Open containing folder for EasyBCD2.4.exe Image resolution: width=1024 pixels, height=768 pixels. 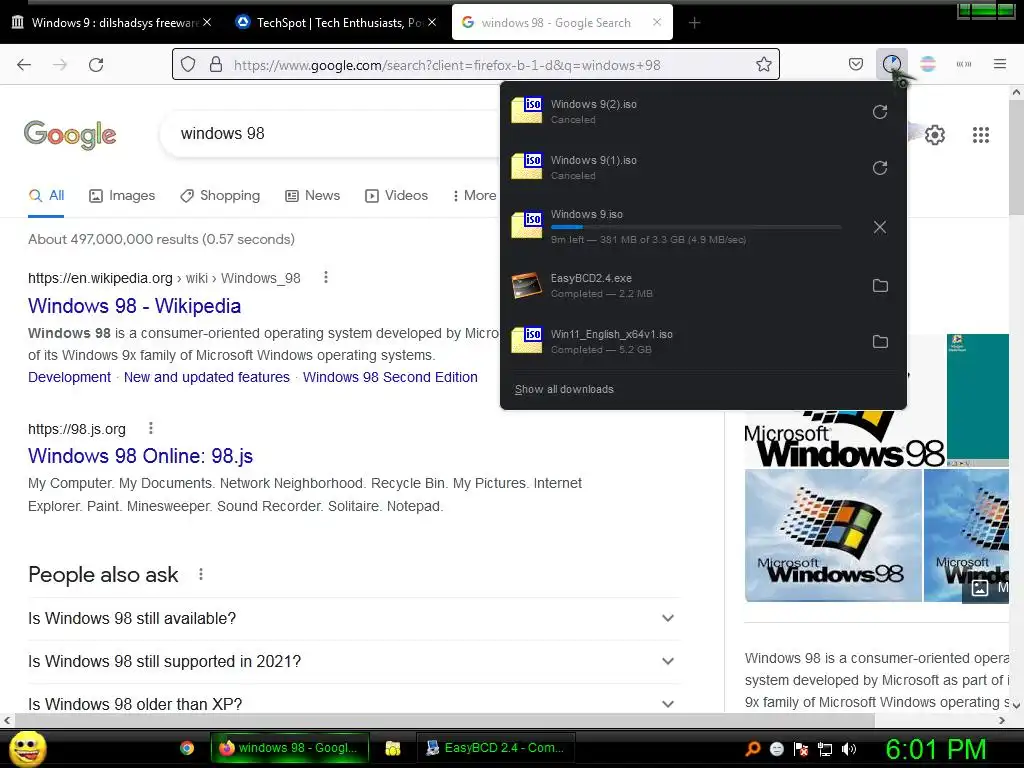pos(880,285)
